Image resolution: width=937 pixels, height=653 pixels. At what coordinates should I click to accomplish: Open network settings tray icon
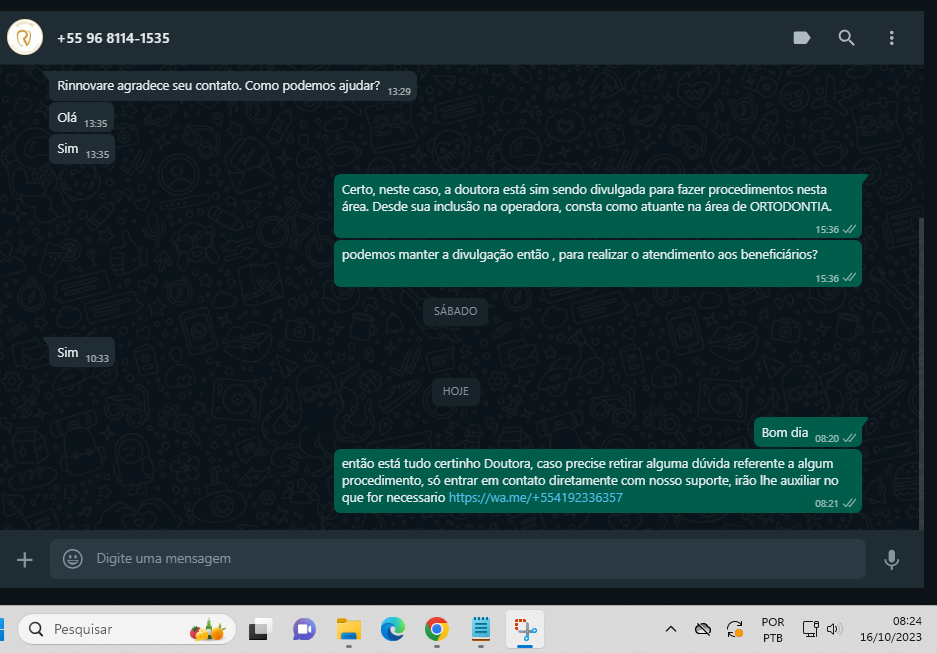point(810,629)
